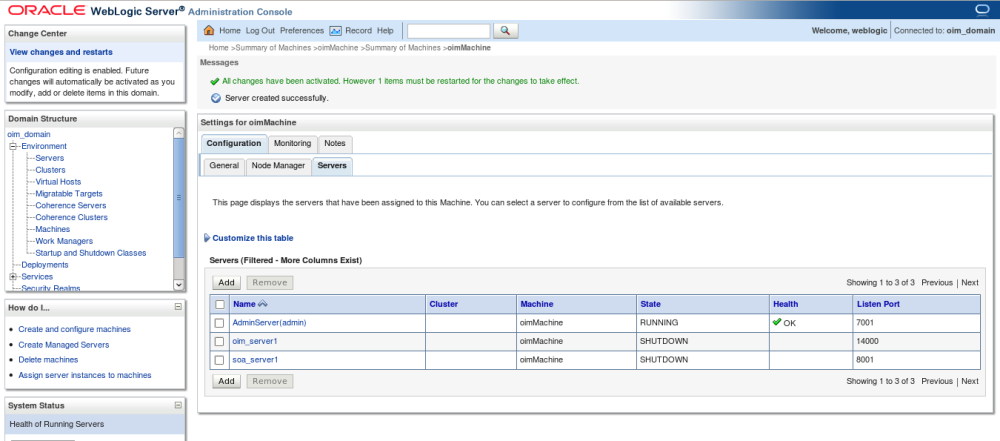The height and width of the screenshot is (441, 1000).
Task: Open Migratable Targets tree item
Action: coord(69,193)
